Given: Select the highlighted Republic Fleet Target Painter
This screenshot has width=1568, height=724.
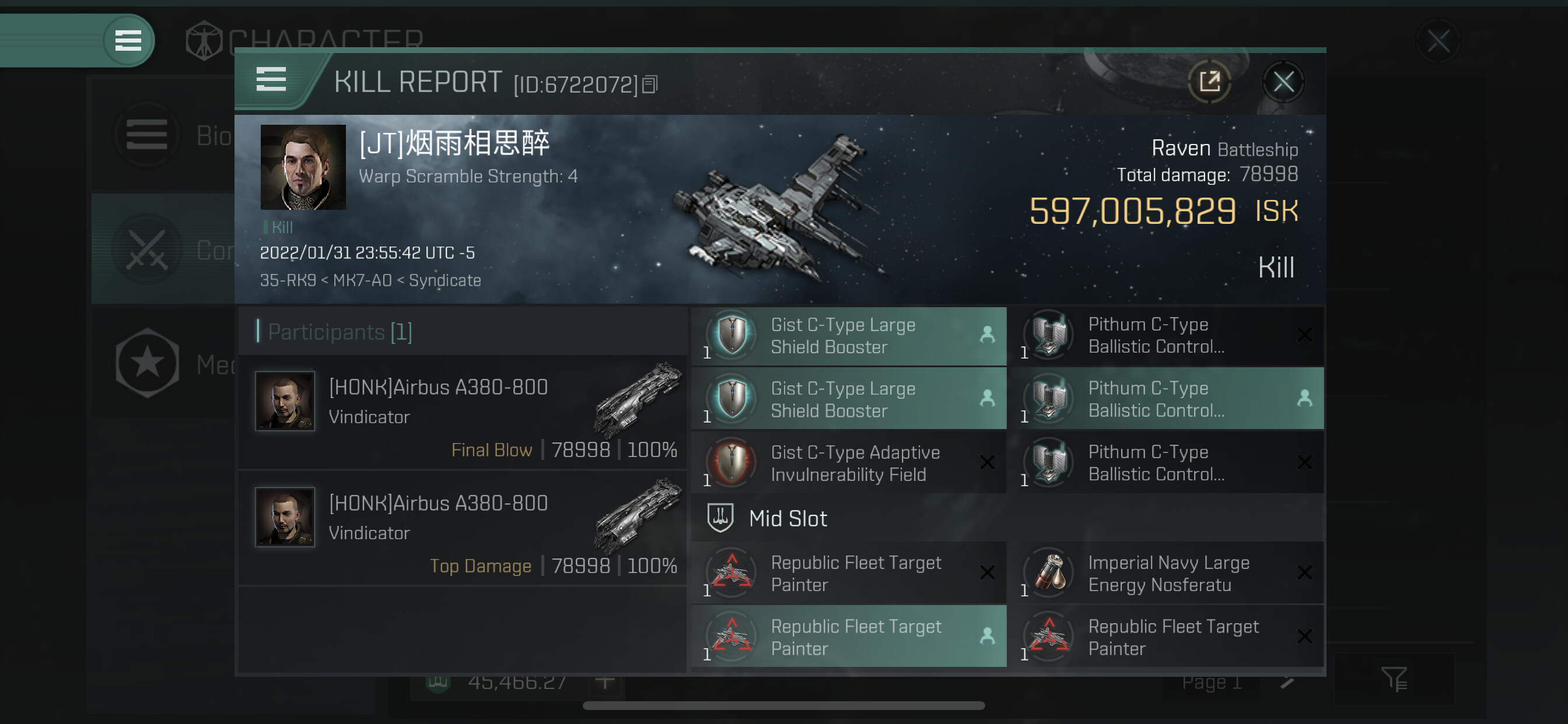Looking at the screenshot, I should 849,637.
